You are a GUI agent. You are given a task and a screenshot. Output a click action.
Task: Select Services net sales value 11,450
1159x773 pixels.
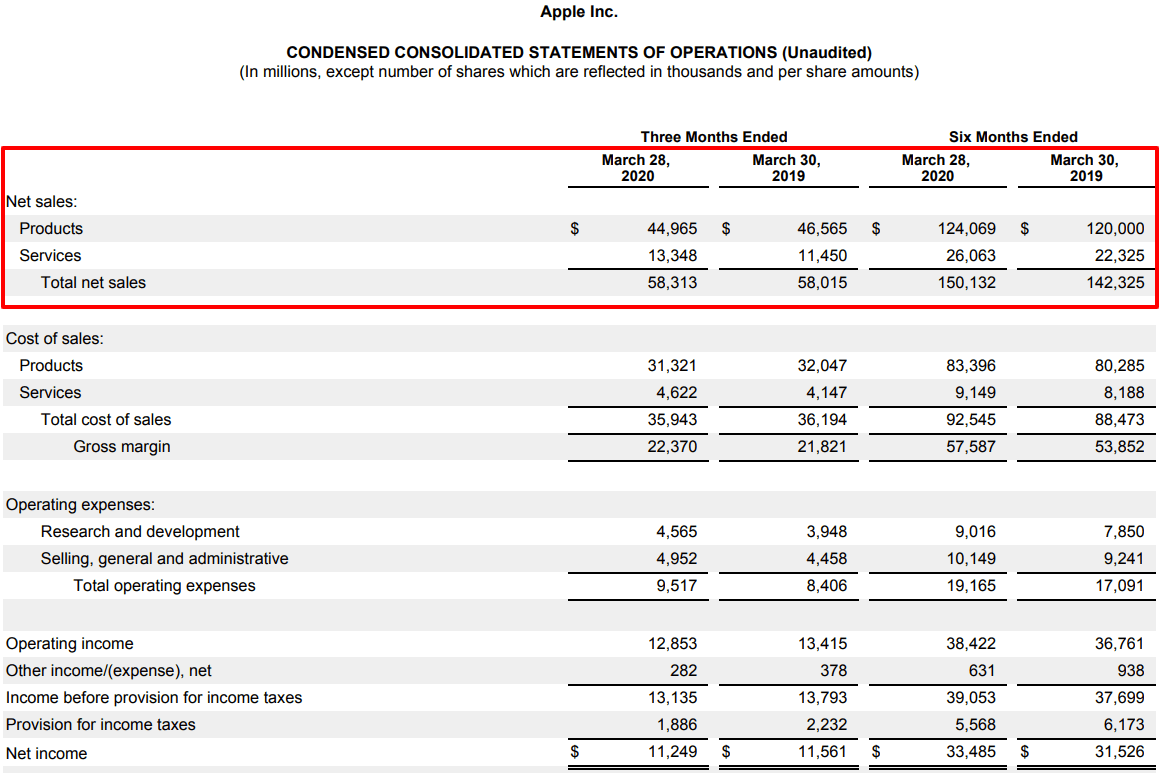tap(822, 256)
